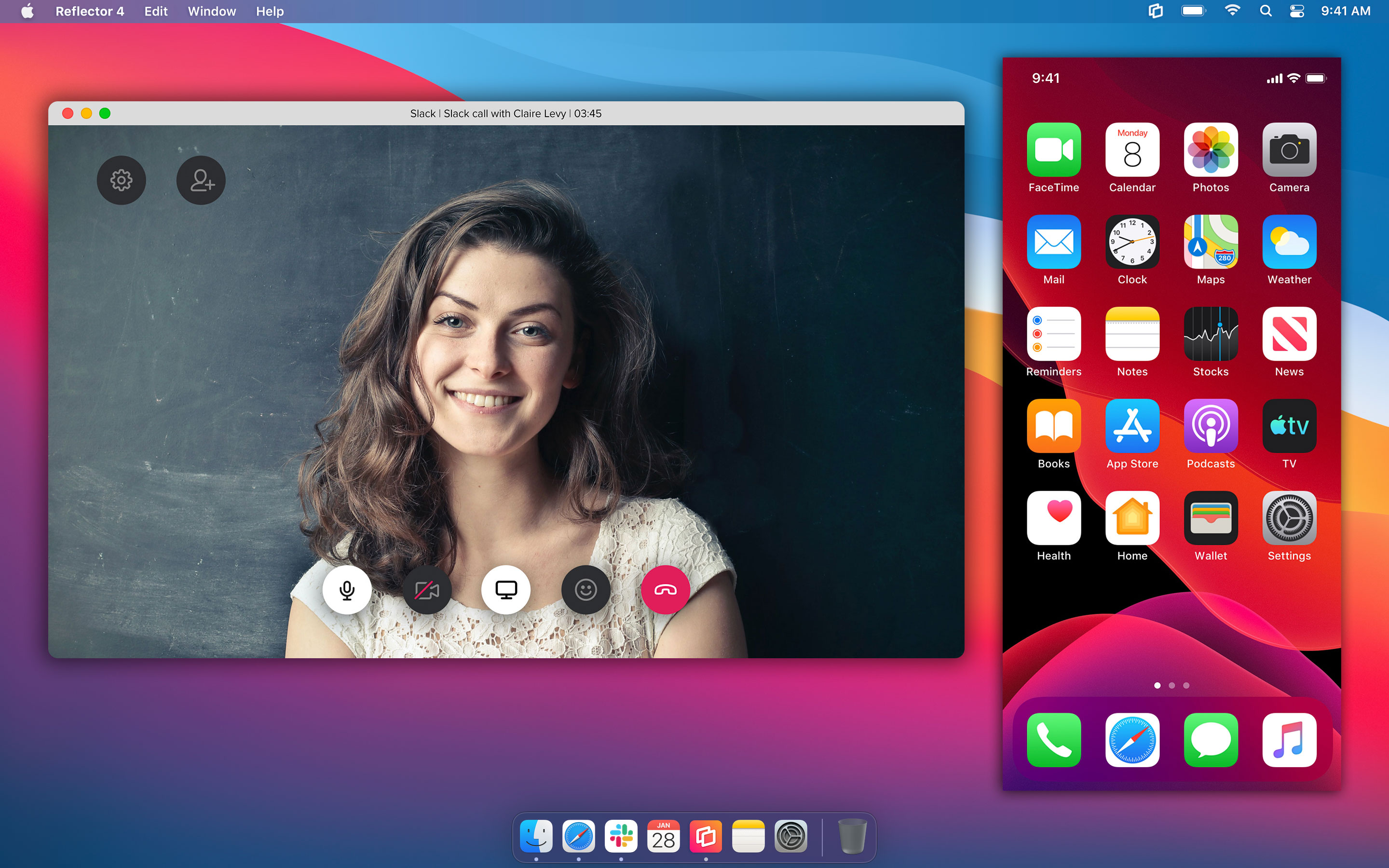The height and width of the screenshot is (868, 1389).
Task: Open the Reflector 4 application menu
Action: coord(90,11)
